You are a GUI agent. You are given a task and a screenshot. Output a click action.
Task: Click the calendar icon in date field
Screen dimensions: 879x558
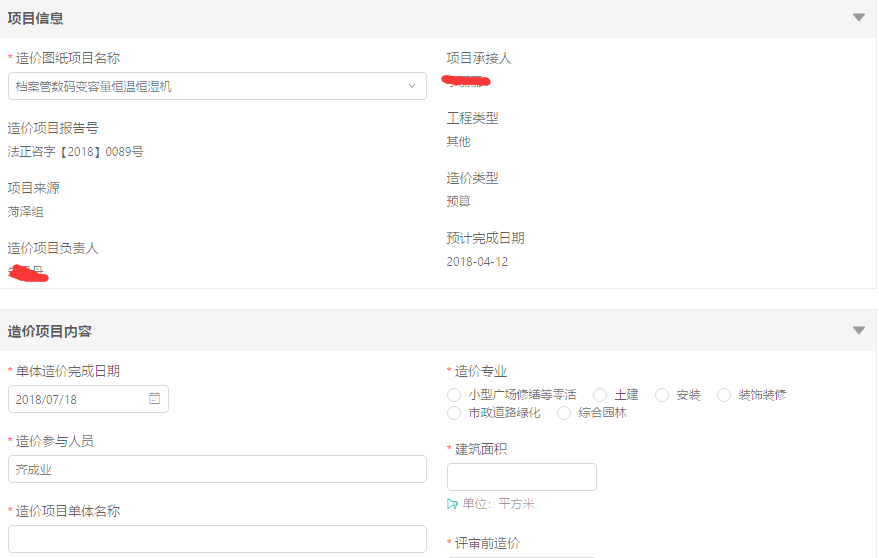pos(154,398)
